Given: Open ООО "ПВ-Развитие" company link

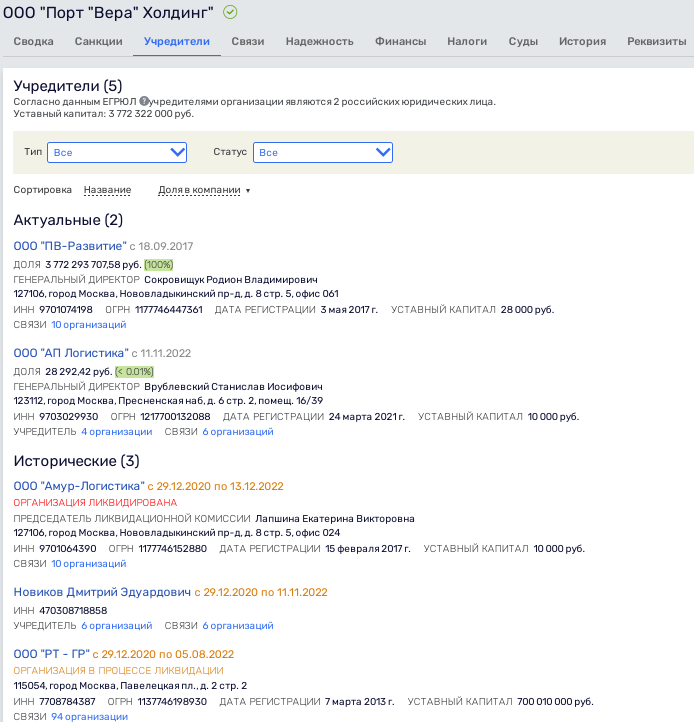Looking at the screenshot, I should 70,246.
